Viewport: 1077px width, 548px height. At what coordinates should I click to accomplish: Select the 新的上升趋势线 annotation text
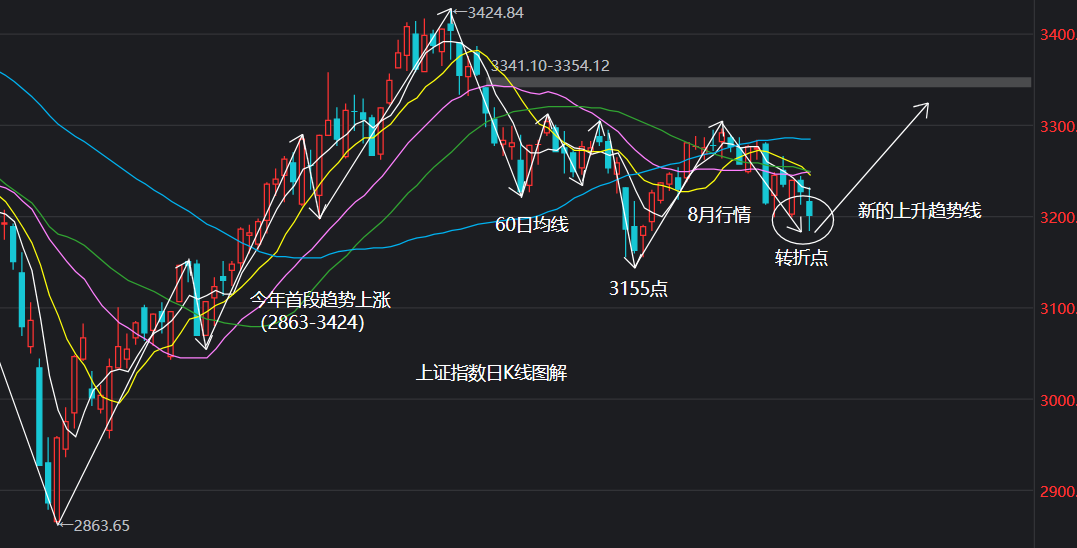(919, 211)
